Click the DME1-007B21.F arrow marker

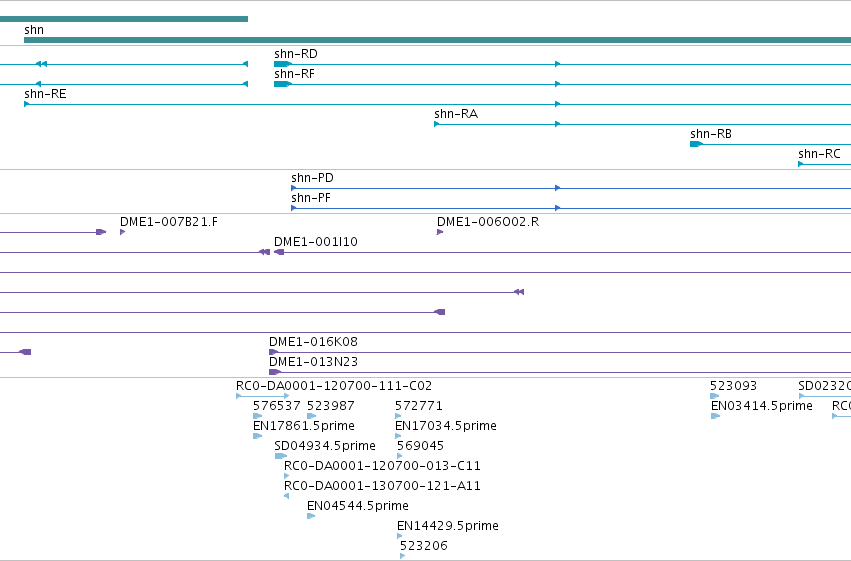[123, 232]
